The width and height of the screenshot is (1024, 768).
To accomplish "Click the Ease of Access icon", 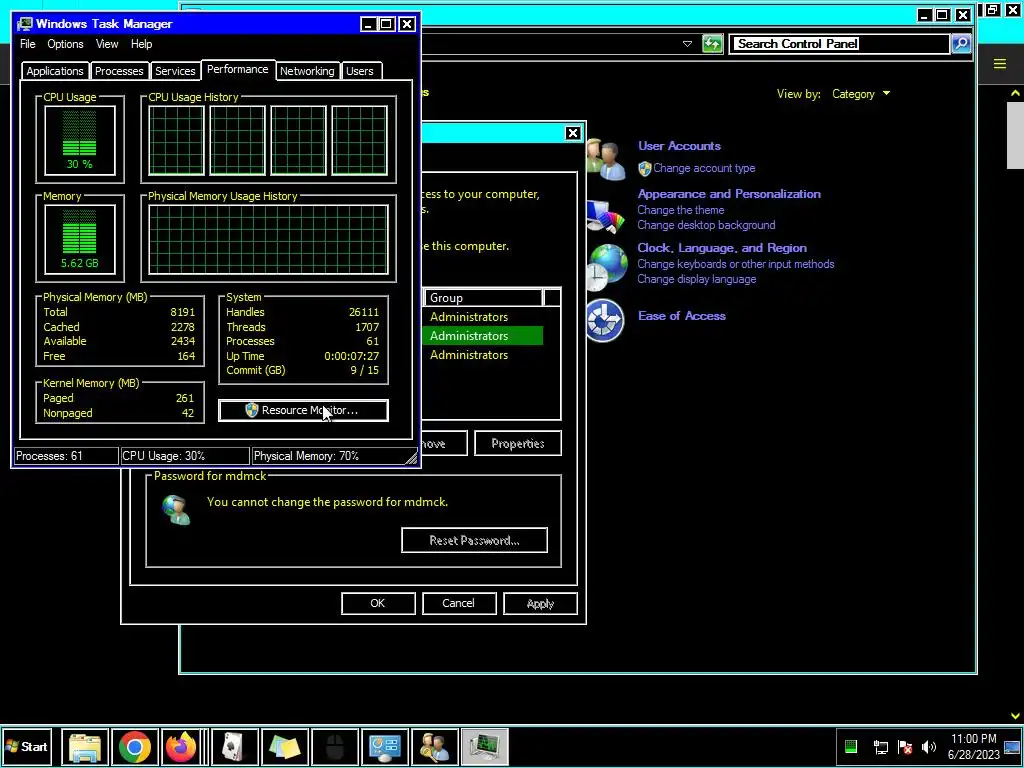I will pyautogui.click(x=604, y=320).
